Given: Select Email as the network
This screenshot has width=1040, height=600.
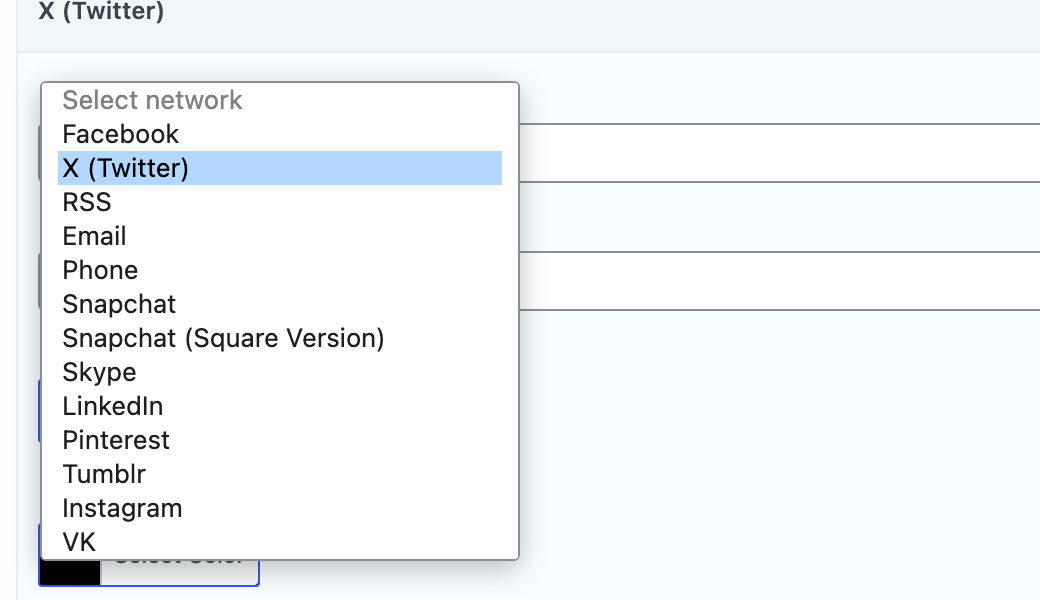Looking at the screenshot, I should (x=279, y=236).
